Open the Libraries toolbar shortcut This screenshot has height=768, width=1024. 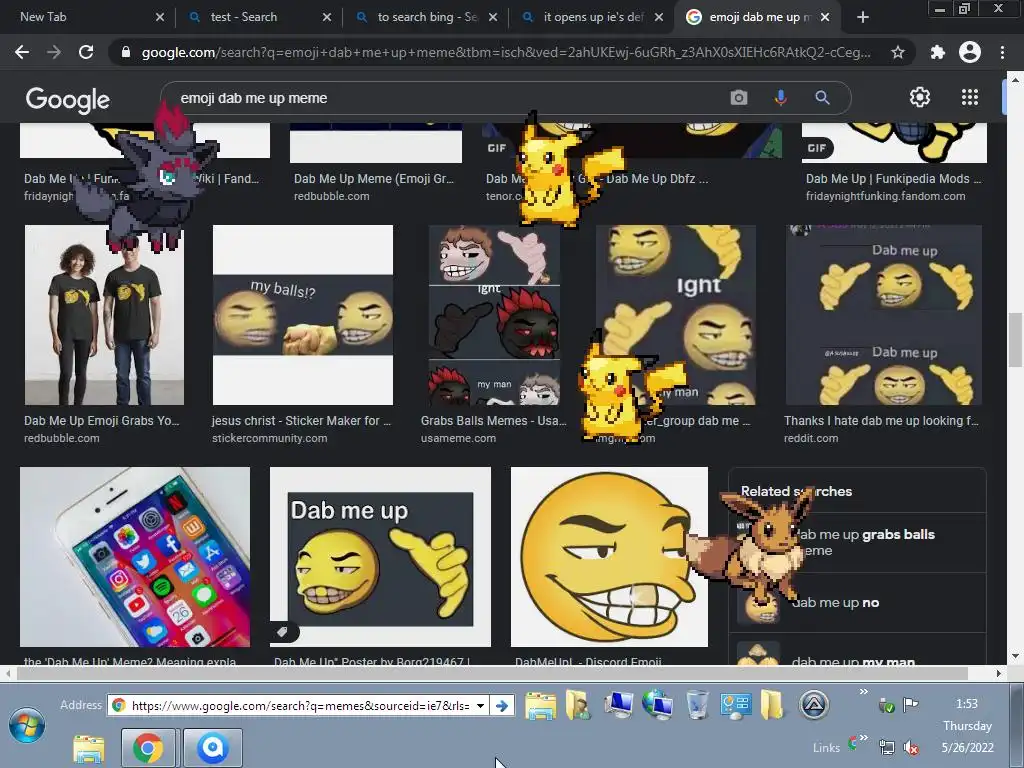[540, 705]
